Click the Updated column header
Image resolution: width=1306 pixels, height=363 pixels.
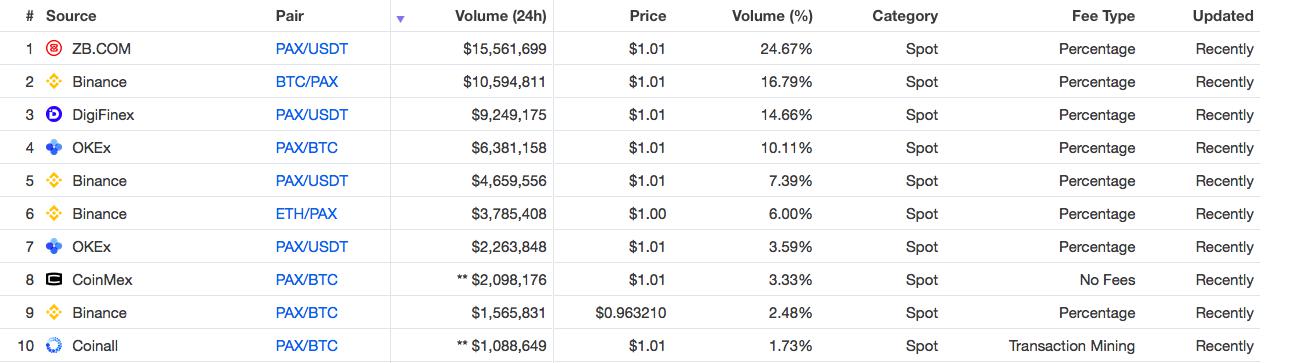1223,16
